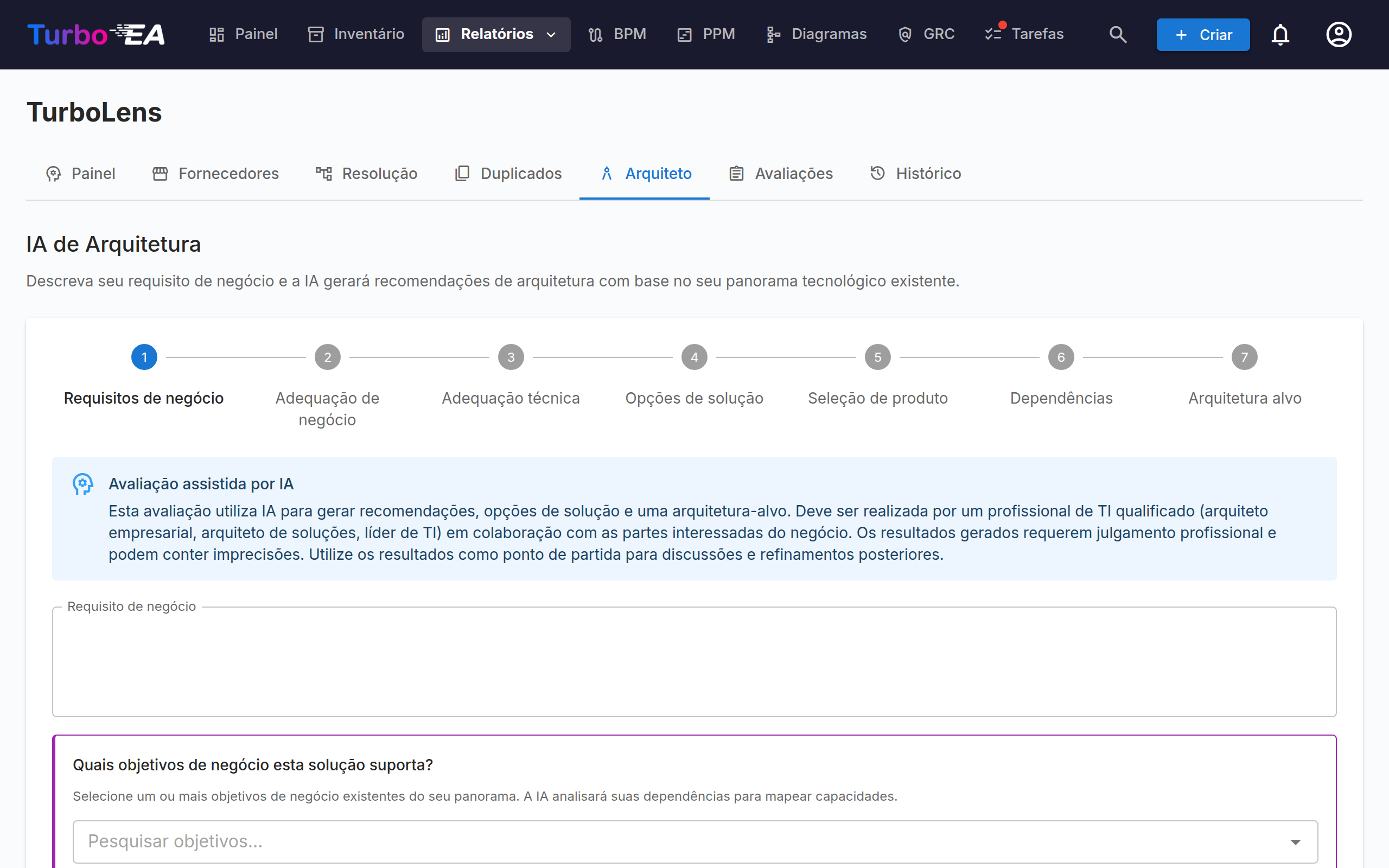Open the Tarefas checklist icon
The height and width of the screenshot is (868, 1389).
(x=993, y=34)
